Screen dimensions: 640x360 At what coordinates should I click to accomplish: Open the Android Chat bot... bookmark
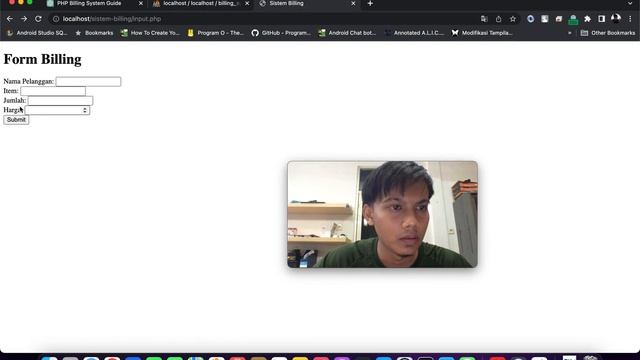click(x=347, y=33)
